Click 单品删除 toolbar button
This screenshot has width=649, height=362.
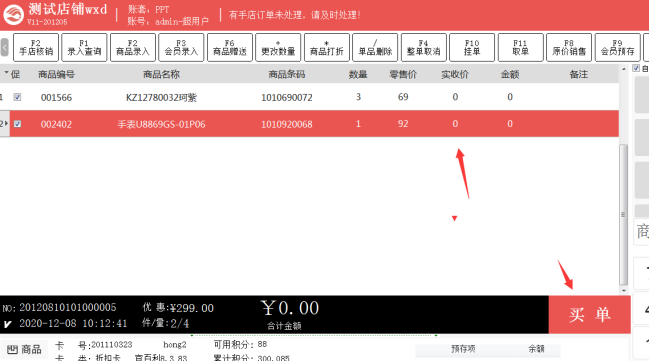tap(375, 48)
